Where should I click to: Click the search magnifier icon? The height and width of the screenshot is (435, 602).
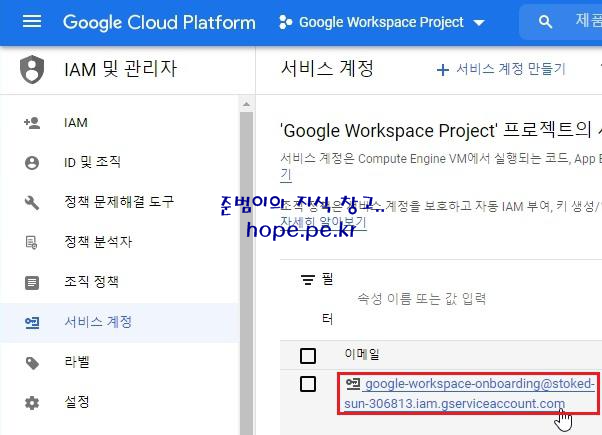pyautogui.click(x=545, y=22)
